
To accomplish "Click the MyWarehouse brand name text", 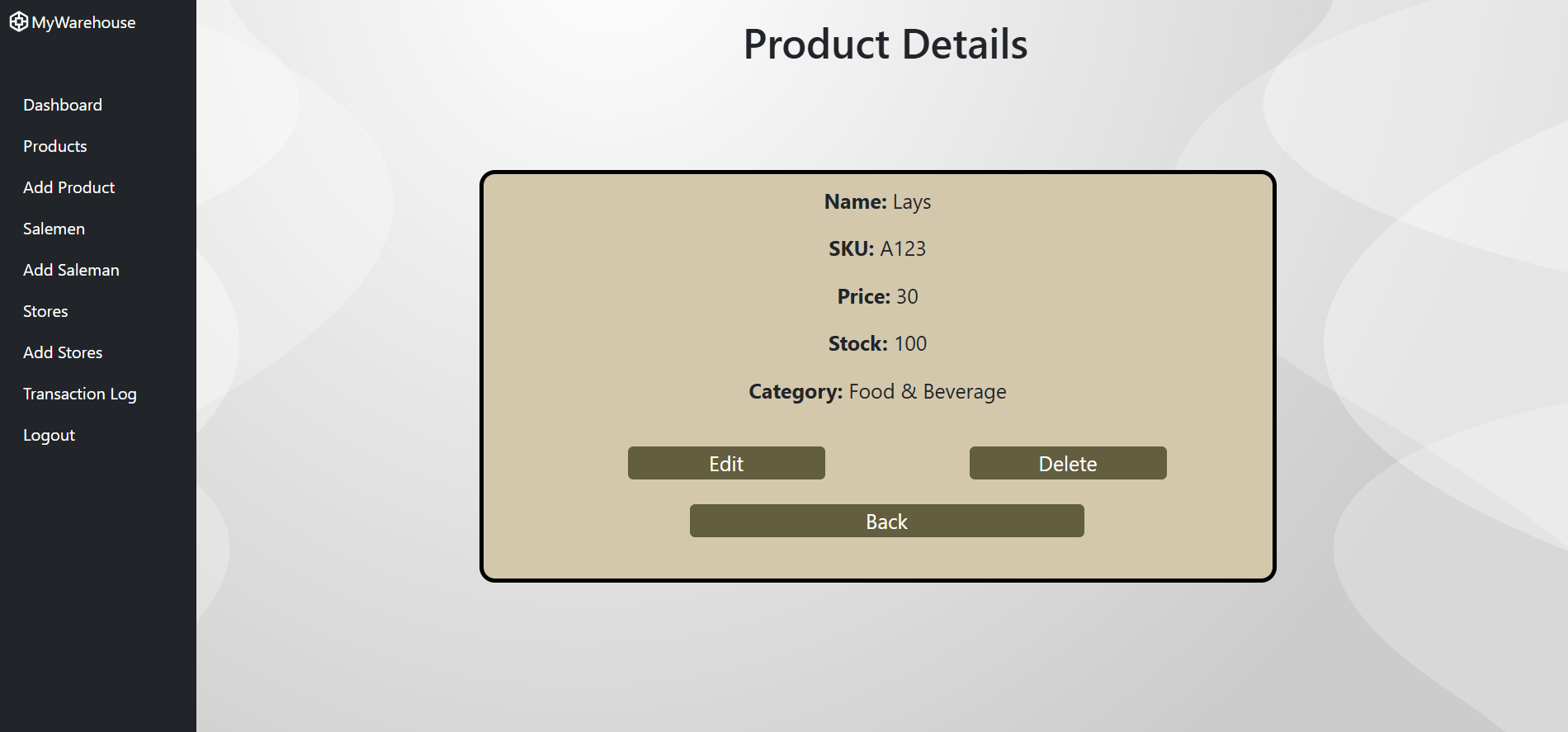I will (83, 23).
